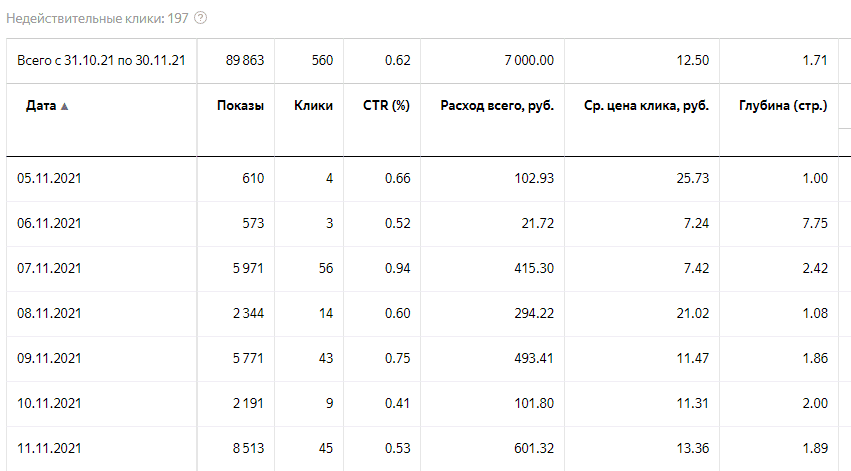
Task: Click the total period summary row label
Action: point(101,61)
